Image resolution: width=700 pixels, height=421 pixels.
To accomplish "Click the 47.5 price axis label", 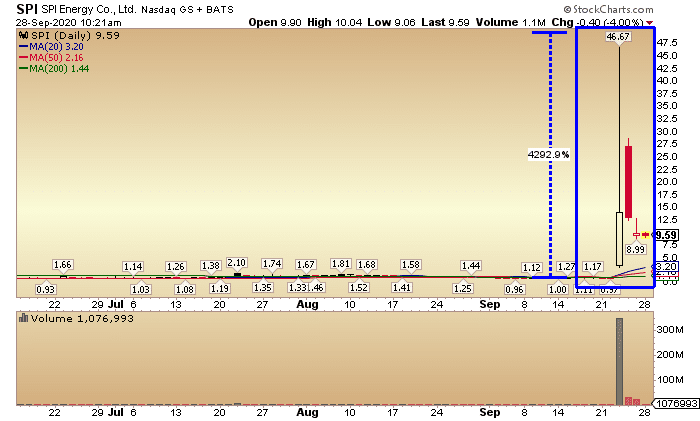I will tap(667, 42).
